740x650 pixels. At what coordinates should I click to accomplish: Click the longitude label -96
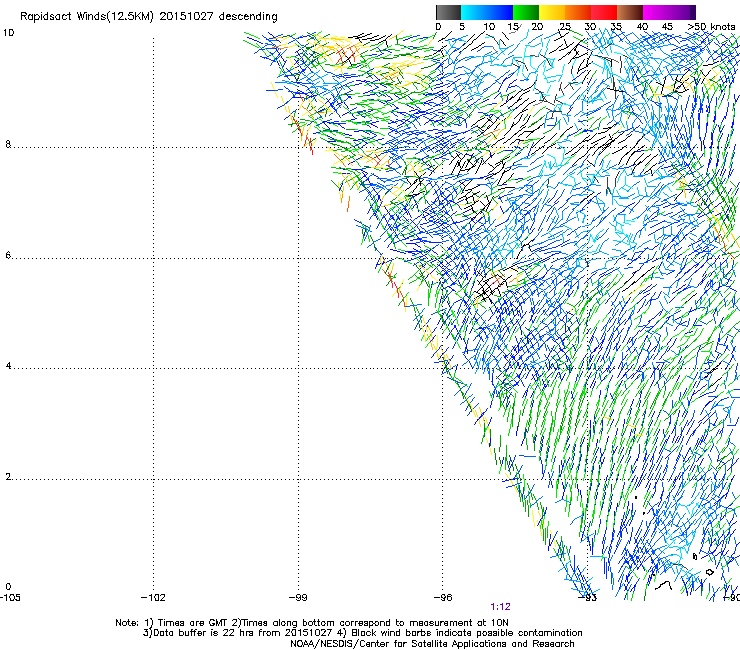[x=443, y=598]
